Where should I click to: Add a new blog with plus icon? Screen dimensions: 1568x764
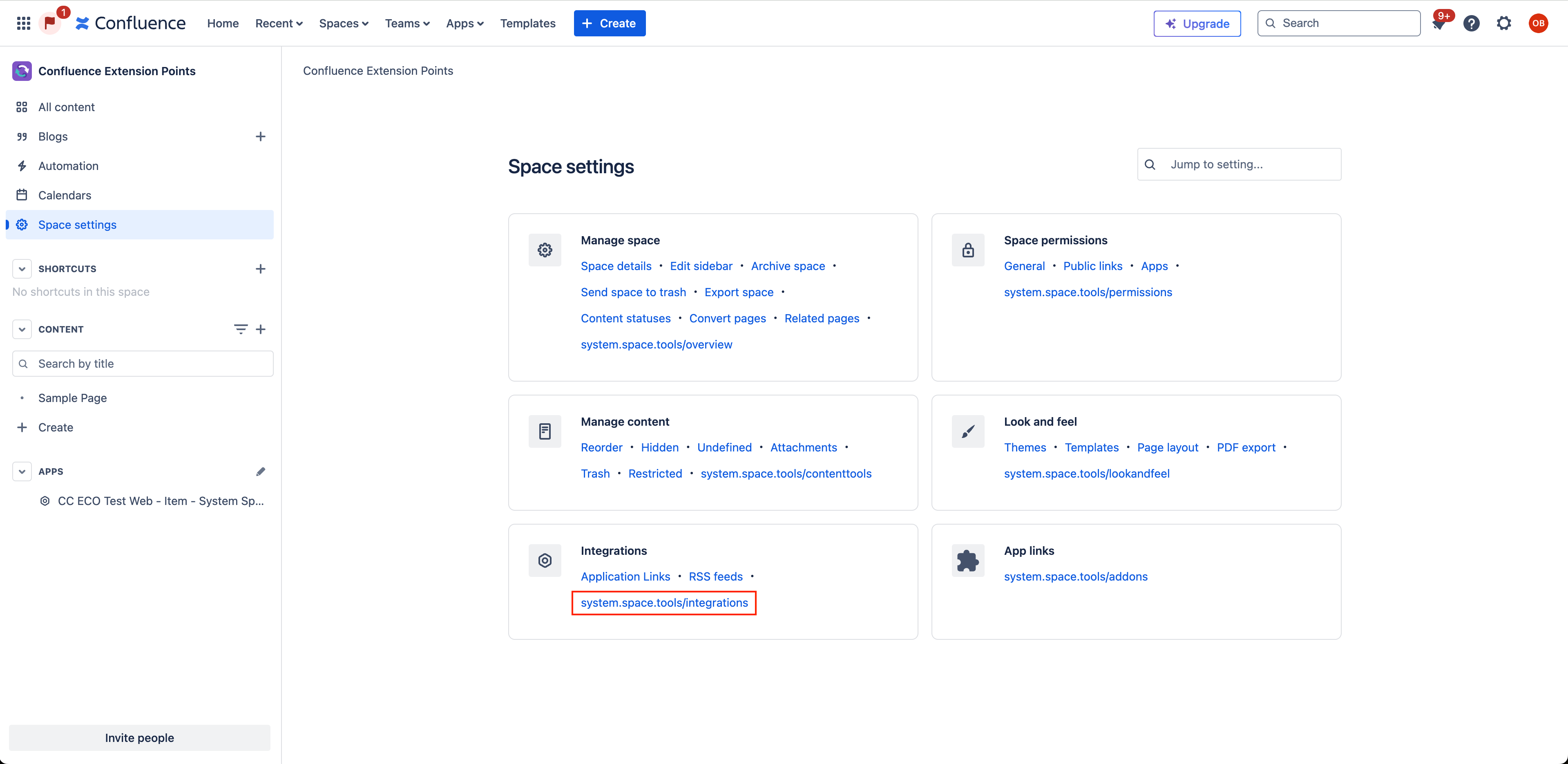(261, 136)
